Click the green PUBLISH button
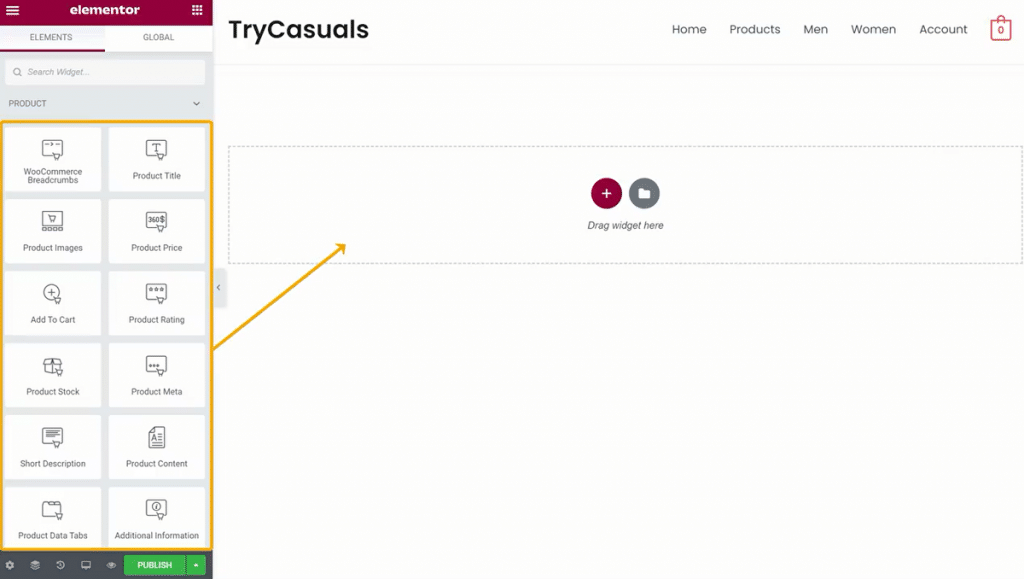 click(x=155, y=565)
